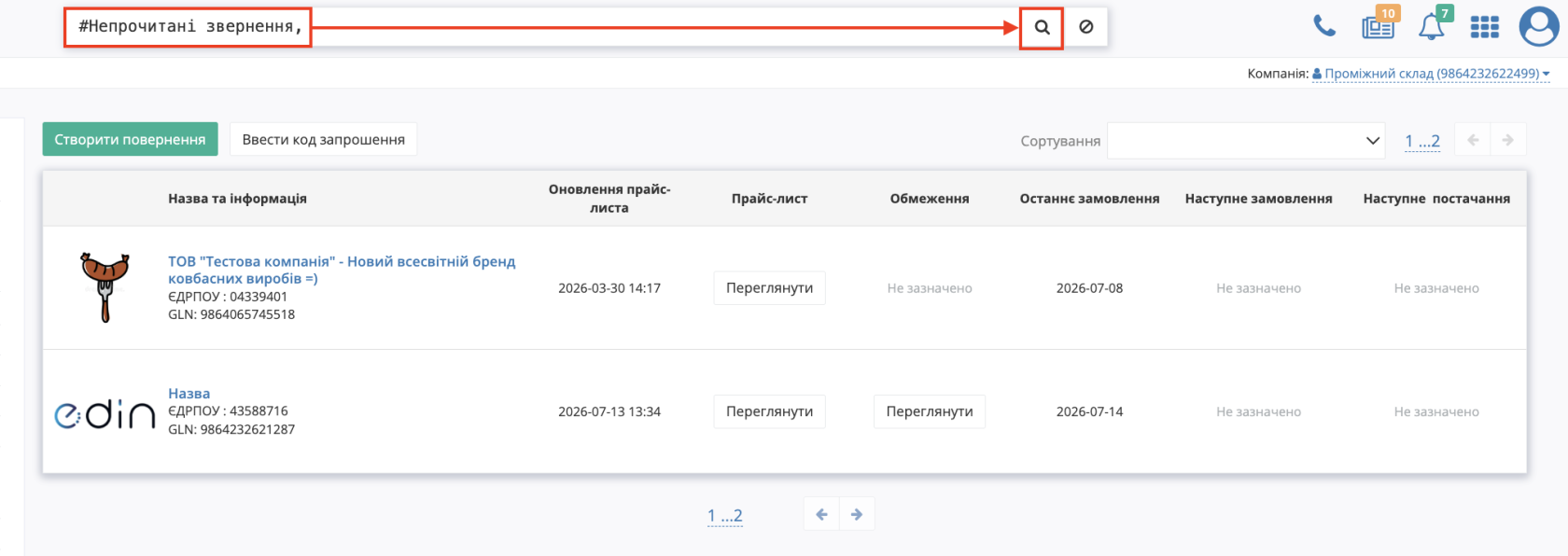Open the Назва company link
The height and width of the screenshot is (556, 1568).
coord(189,394)
